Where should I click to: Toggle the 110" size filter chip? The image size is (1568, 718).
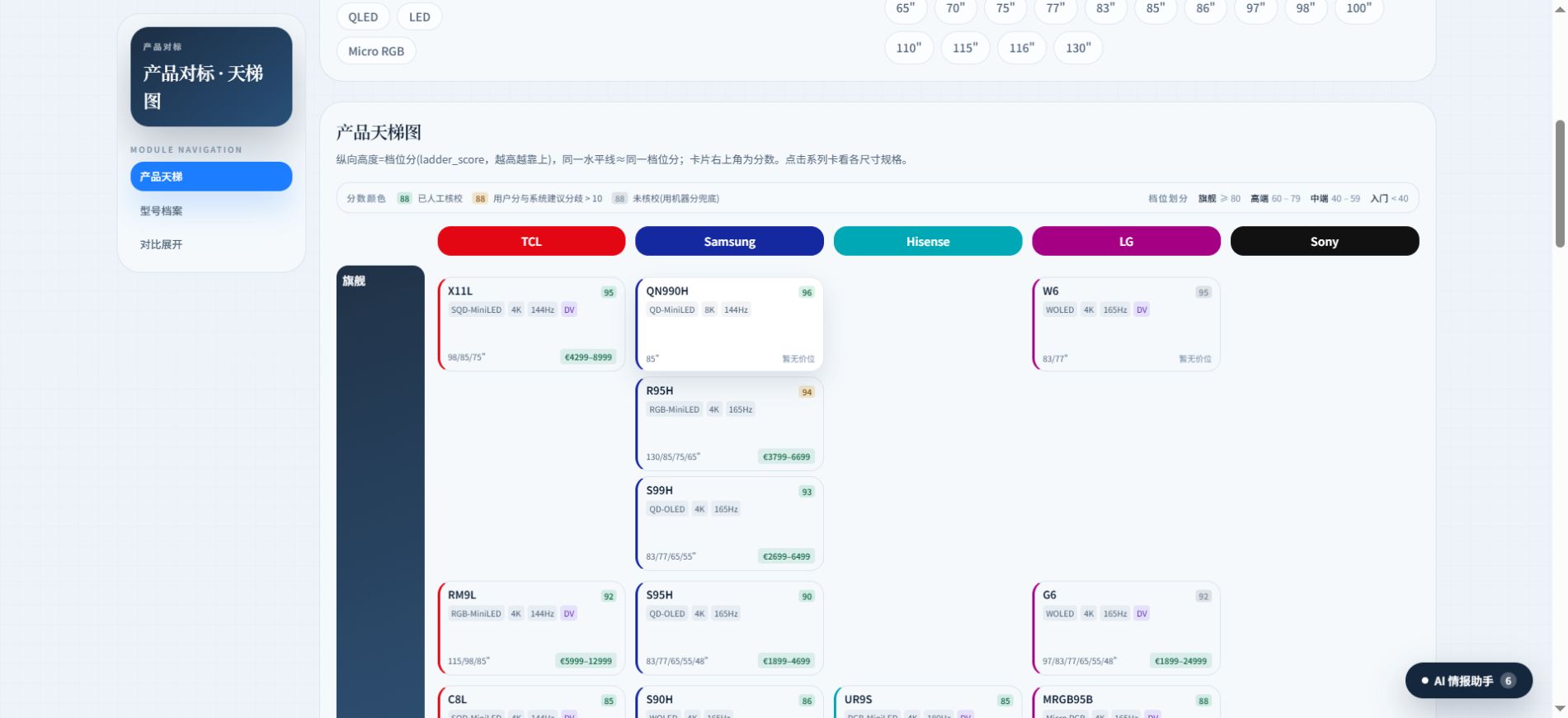click(909, 48)
